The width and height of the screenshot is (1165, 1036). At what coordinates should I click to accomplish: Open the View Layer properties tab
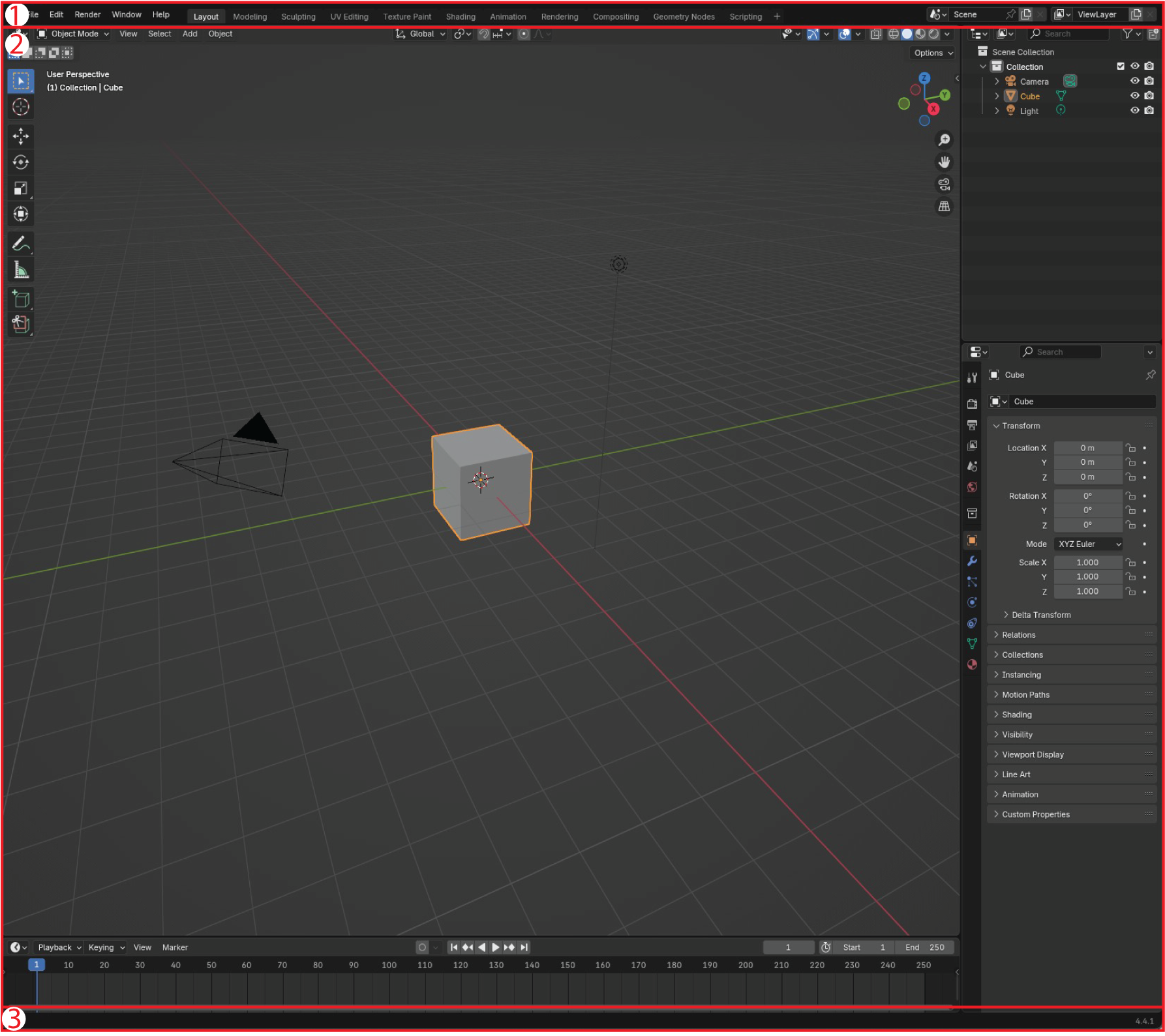coord(972,446)
